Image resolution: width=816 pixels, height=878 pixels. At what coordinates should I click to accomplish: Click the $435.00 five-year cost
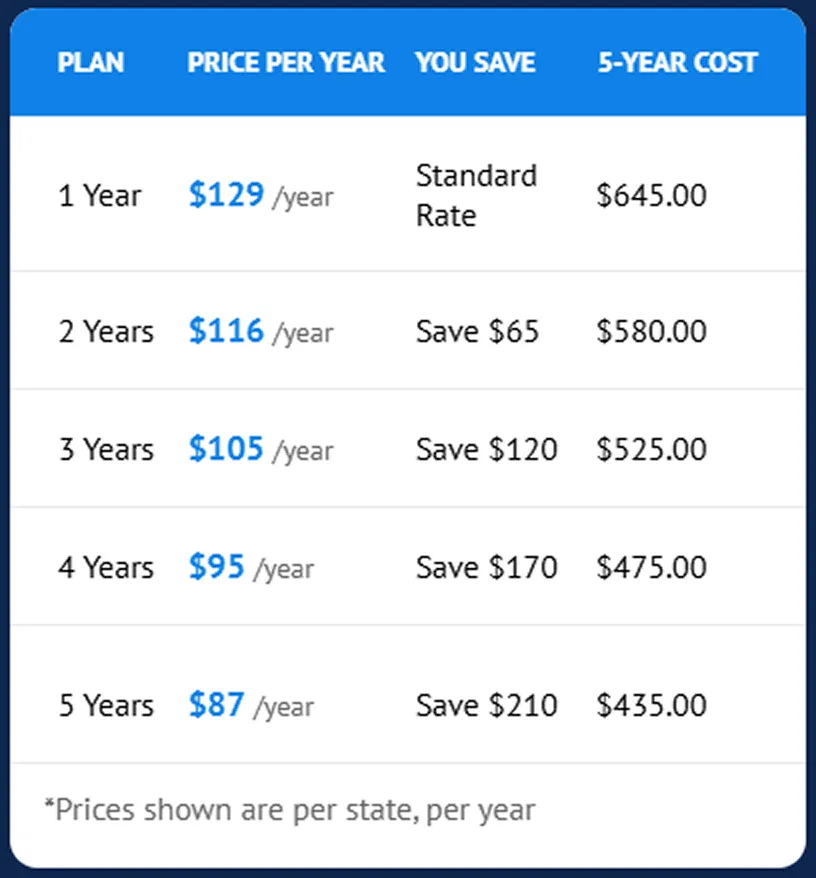tap(652, 706)
